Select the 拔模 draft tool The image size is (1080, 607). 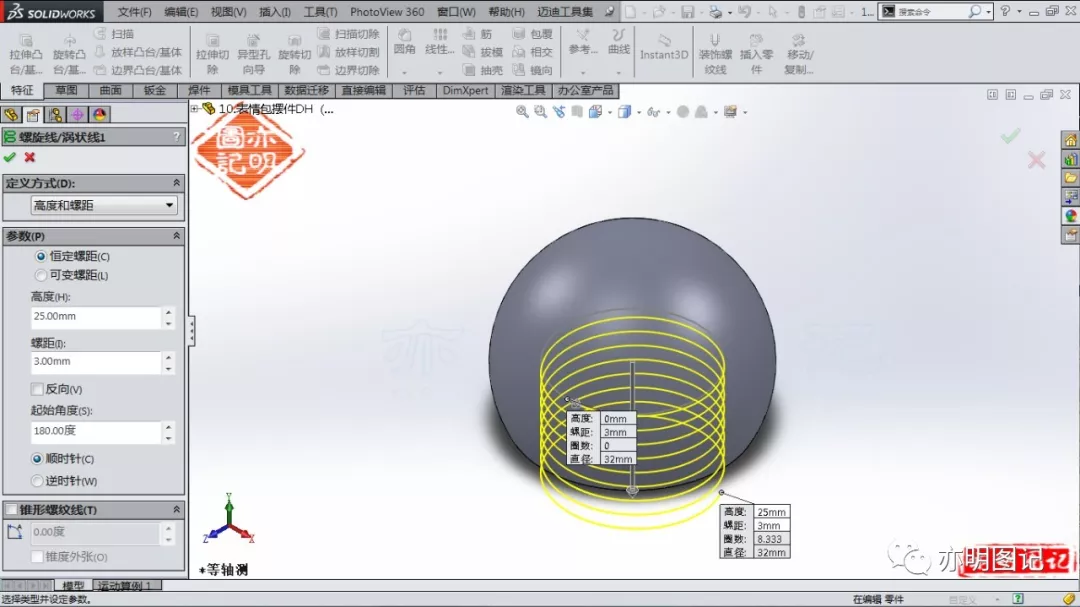tap(482, 52)
